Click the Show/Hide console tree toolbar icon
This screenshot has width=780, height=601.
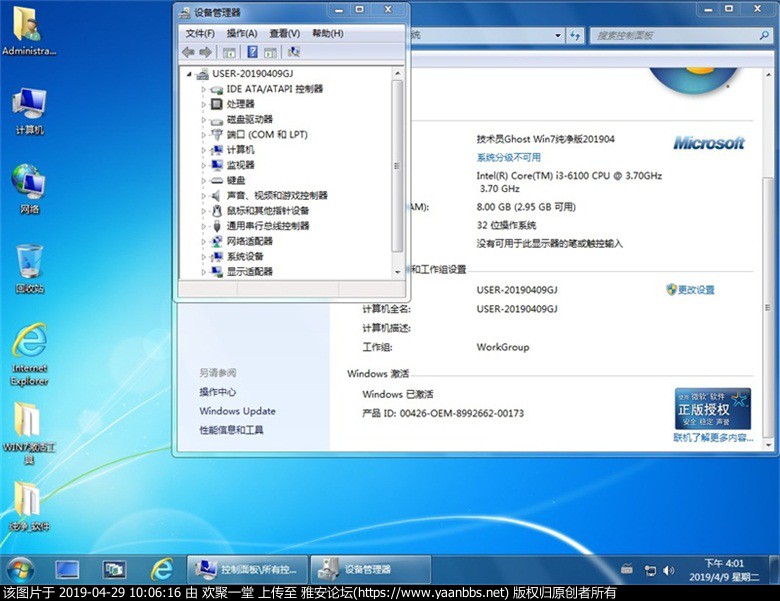(229, 52)
